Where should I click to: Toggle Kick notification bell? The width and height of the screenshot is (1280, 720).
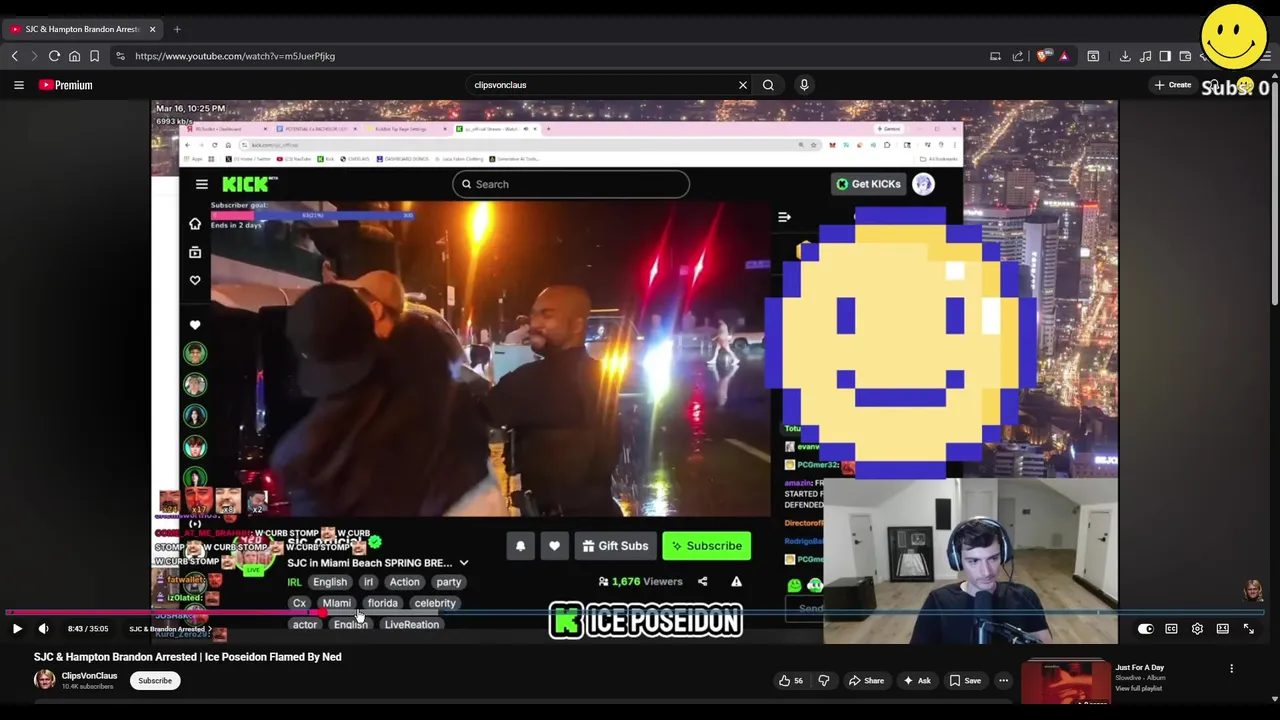[x=520, y=546]
